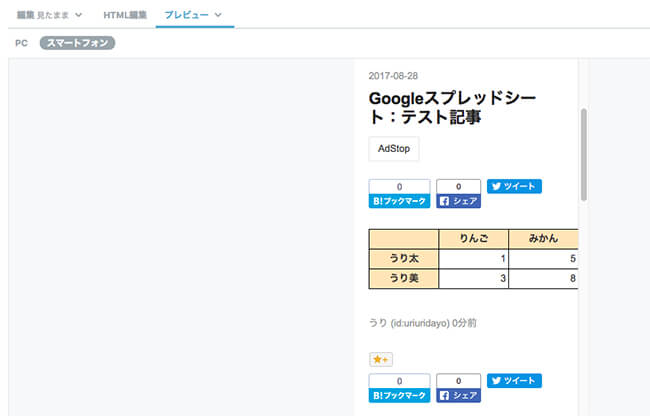
Task: Click the date 2017-08-28
Action: (x=393, y=76)
